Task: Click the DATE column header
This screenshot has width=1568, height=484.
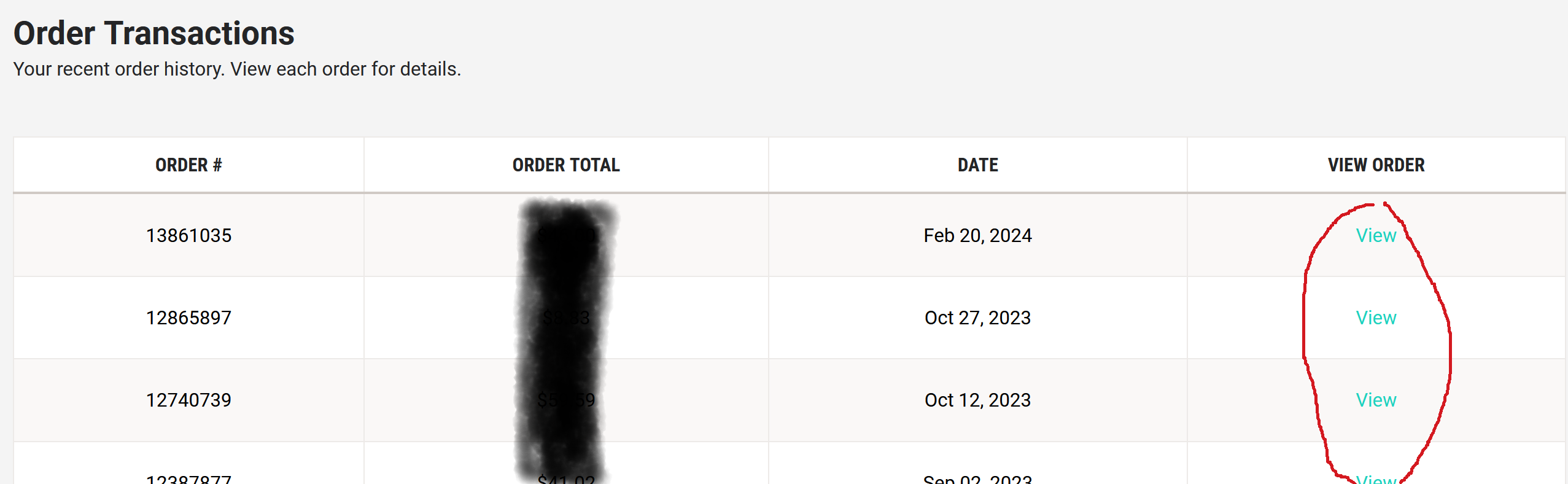Action: click(x=977, y=165)
